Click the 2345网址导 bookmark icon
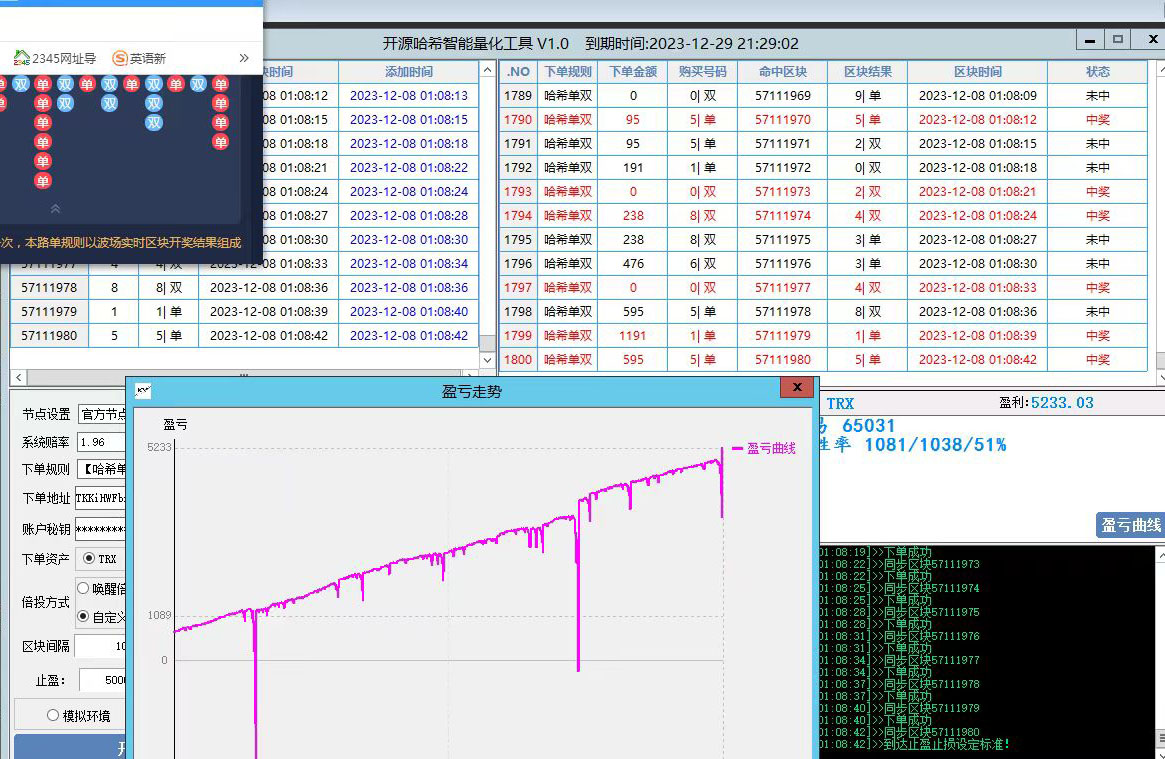The image size is (1165, 759). click(x=21, y=58)
